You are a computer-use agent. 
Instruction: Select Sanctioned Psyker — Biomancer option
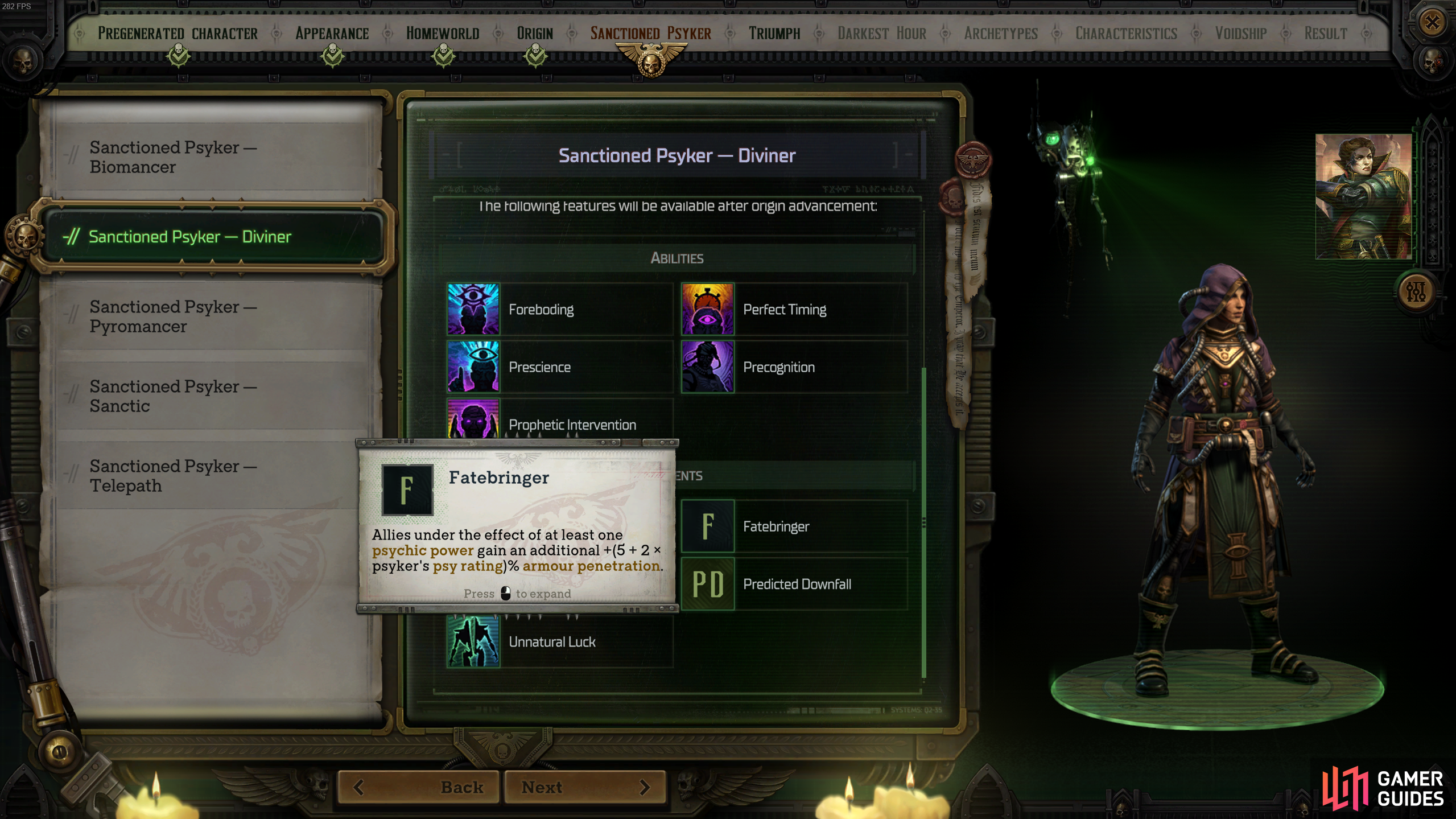211,157
